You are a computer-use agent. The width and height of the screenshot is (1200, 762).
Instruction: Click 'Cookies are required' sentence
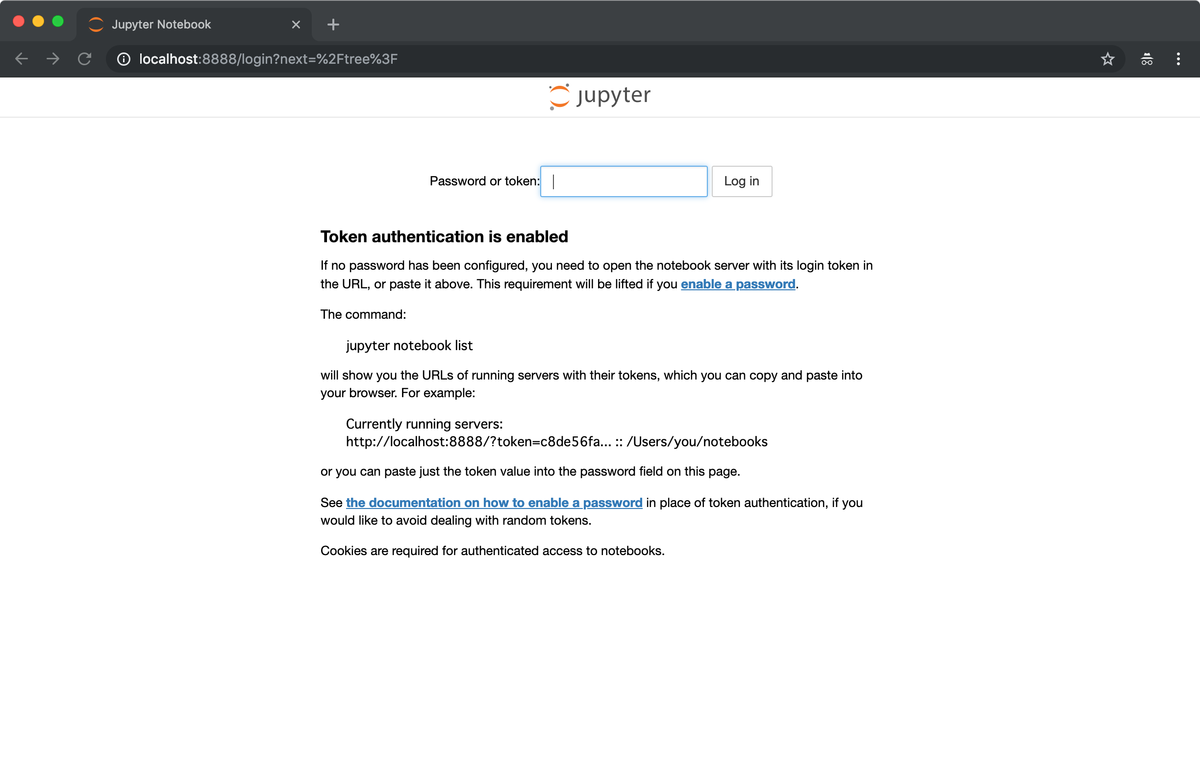[x=492, y=550]
